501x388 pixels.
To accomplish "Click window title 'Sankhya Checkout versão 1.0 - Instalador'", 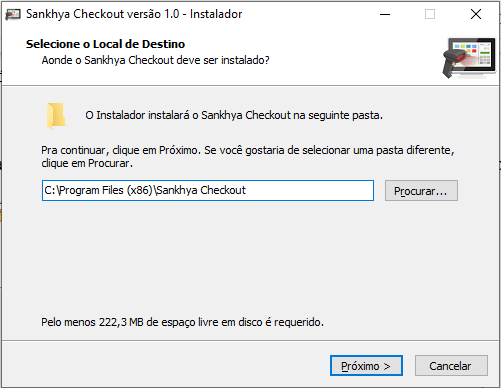I will pyautogui.click(x=134, y=14).
